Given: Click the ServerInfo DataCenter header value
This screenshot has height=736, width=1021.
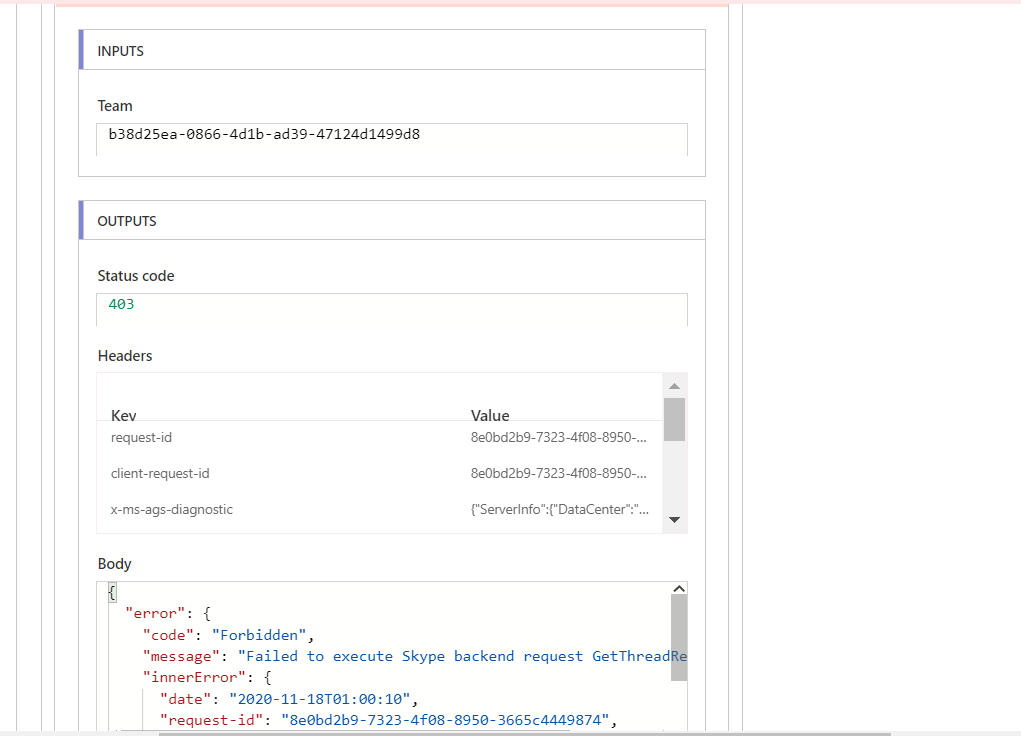Looking at the screenshot, I should coord(560,509).
